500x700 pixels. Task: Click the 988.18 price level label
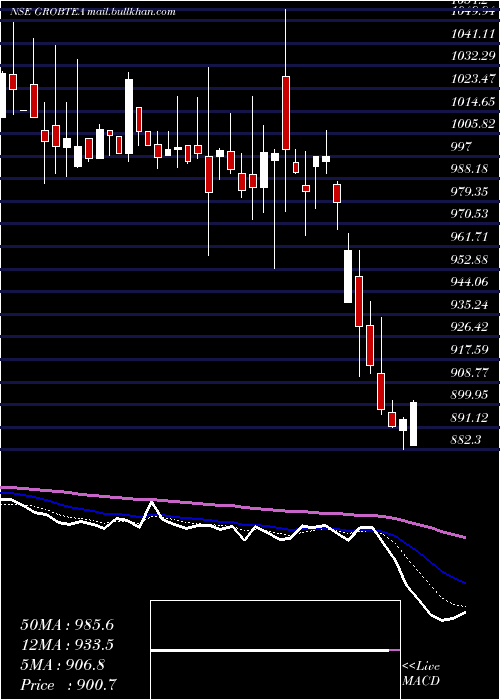pyautogui.click(x=470, y=169)
